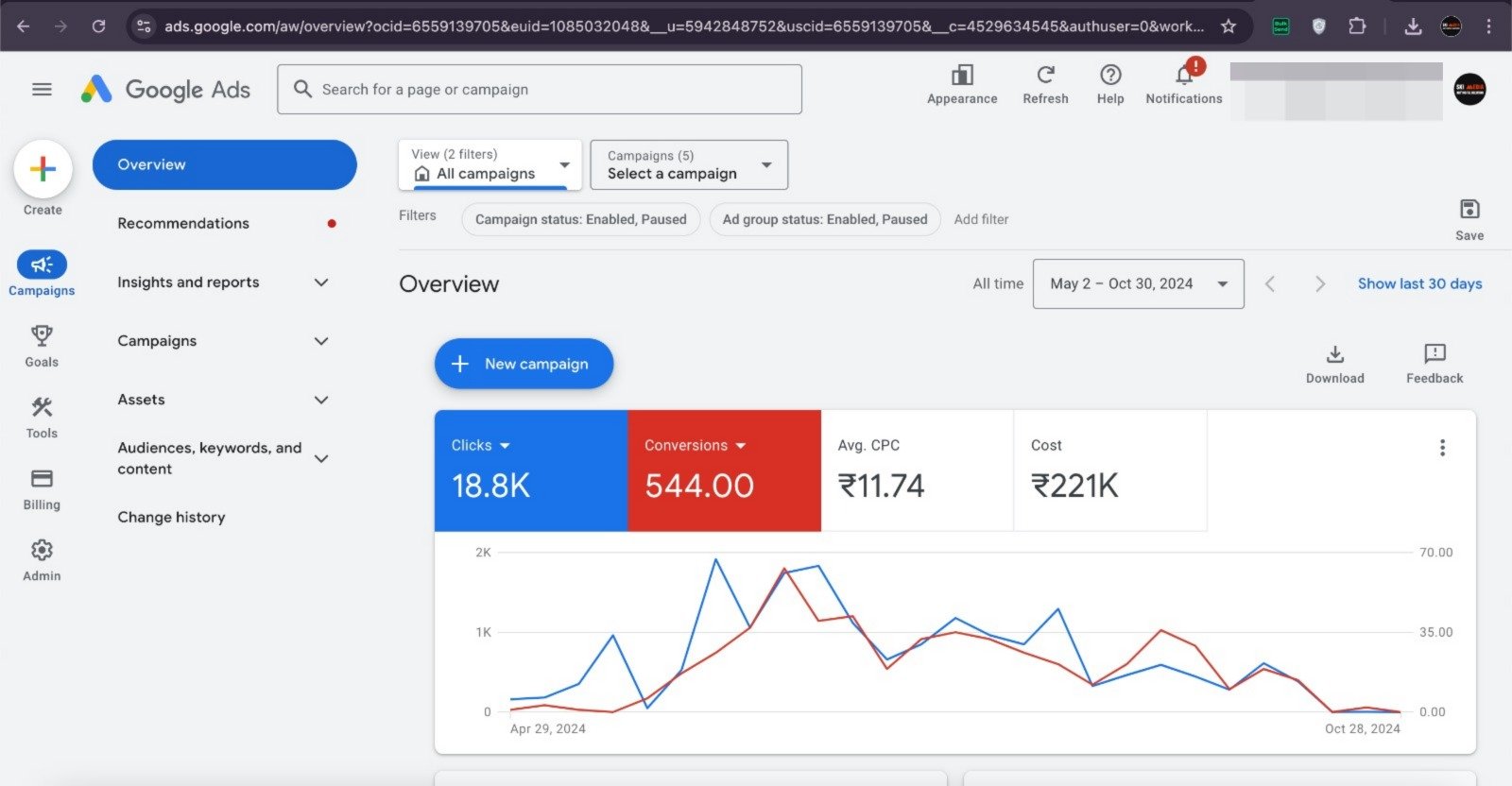Viewport: 1512px width, 786px height.
Task: Click the Refresh icon
Action: tap(1045, 76)
